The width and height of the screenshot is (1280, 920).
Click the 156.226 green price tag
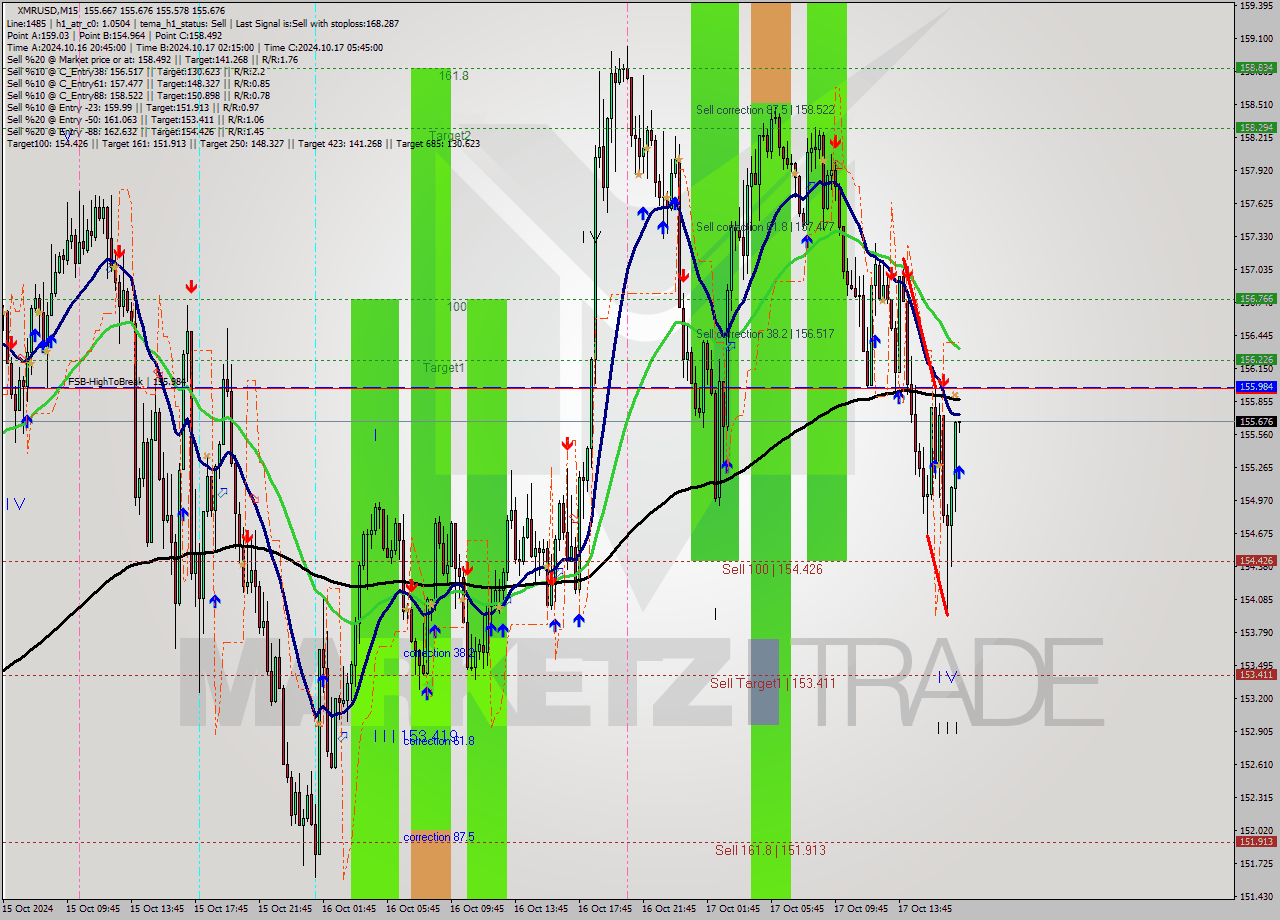[x=1256, y=359]
